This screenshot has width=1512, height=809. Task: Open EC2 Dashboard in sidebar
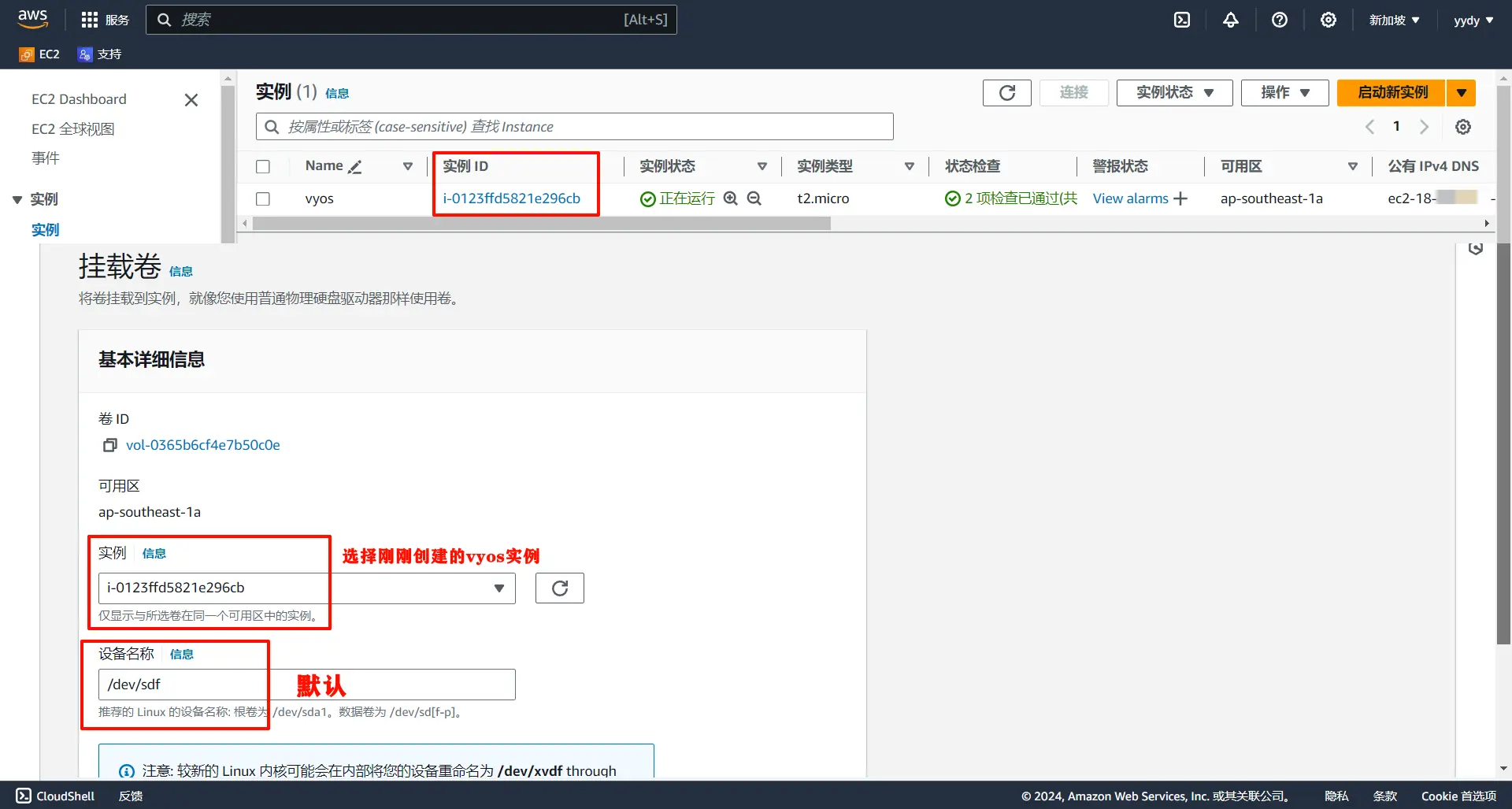point(79,99)
